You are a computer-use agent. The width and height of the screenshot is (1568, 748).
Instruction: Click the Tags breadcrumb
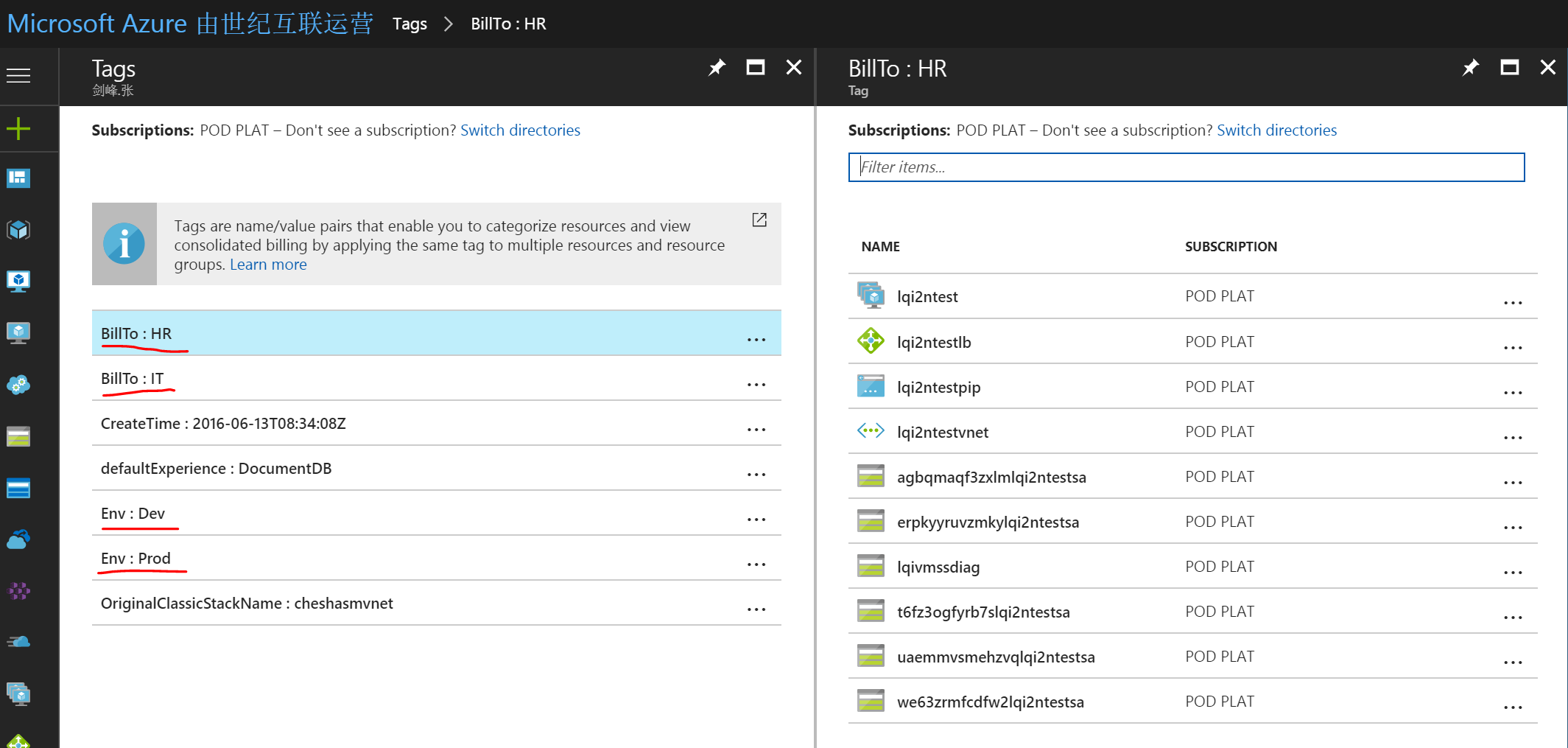[409, 24]
